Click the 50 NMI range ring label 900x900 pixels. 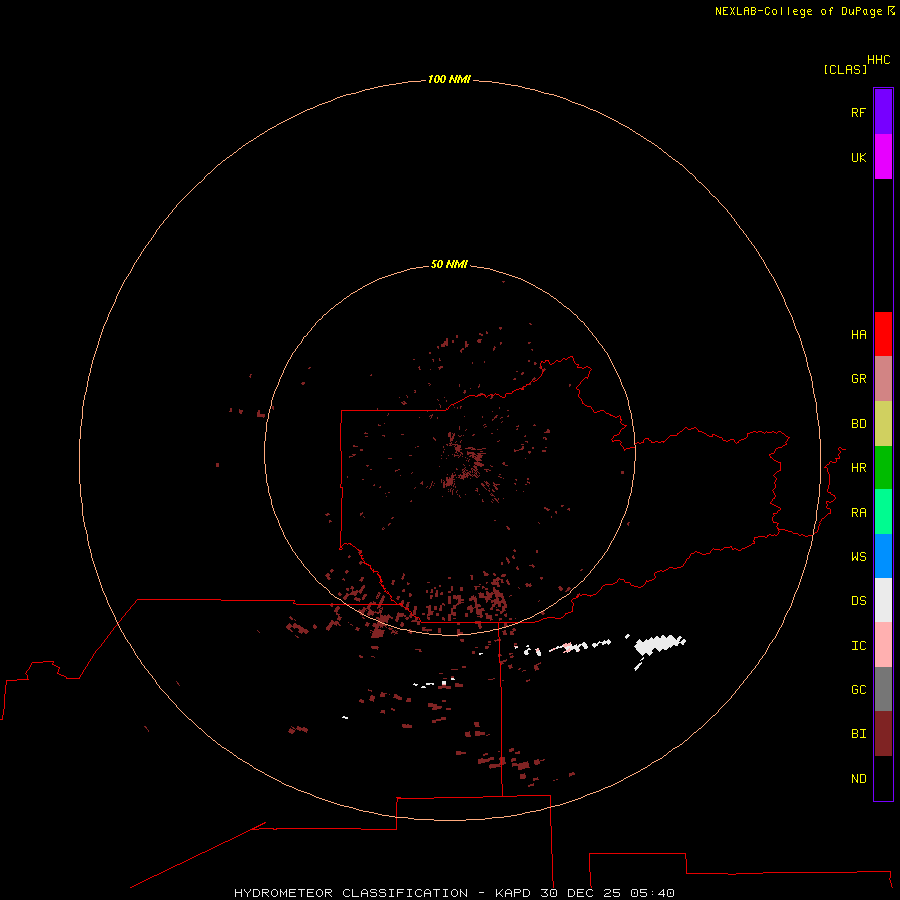[x=449, y=264]
